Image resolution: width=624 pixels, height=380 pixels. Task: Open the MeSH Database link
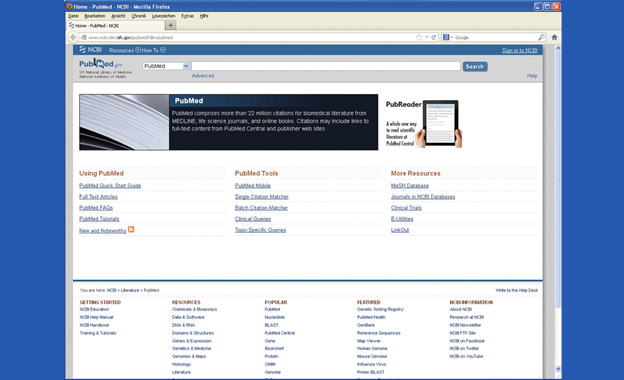click(410, 185)
